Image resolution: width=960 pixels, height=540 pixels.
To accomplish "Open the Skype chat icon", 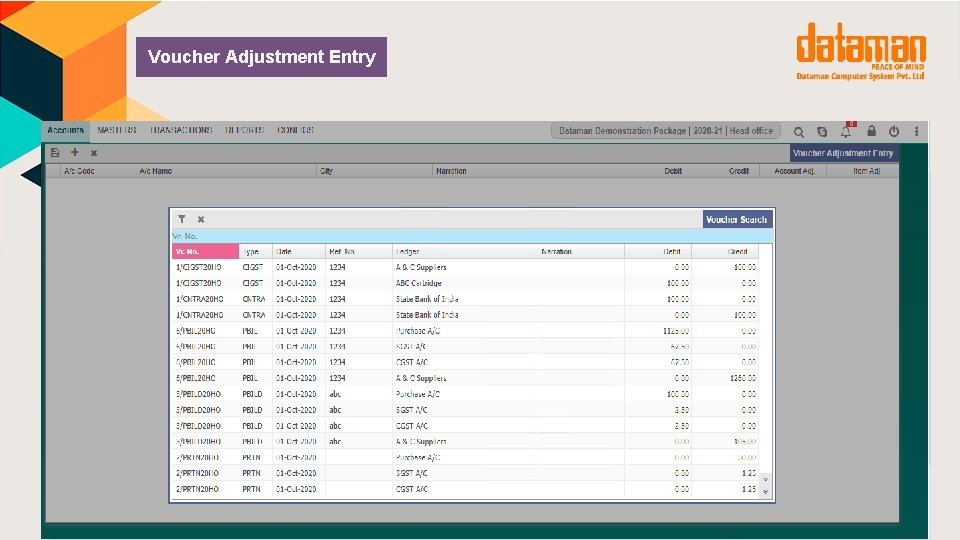I will point(822,132).
